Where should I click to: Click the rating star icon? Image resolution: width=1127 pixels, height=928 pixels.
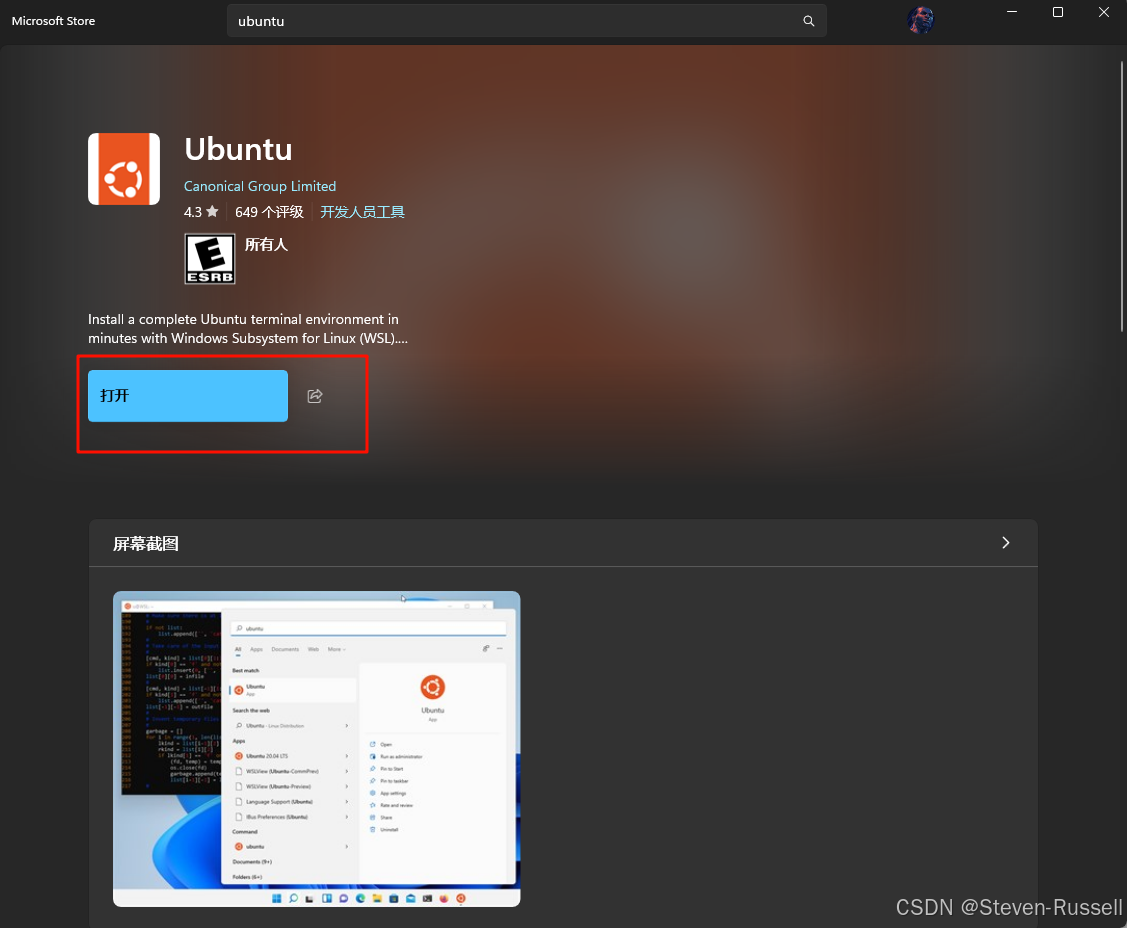[x=212, y=211]
